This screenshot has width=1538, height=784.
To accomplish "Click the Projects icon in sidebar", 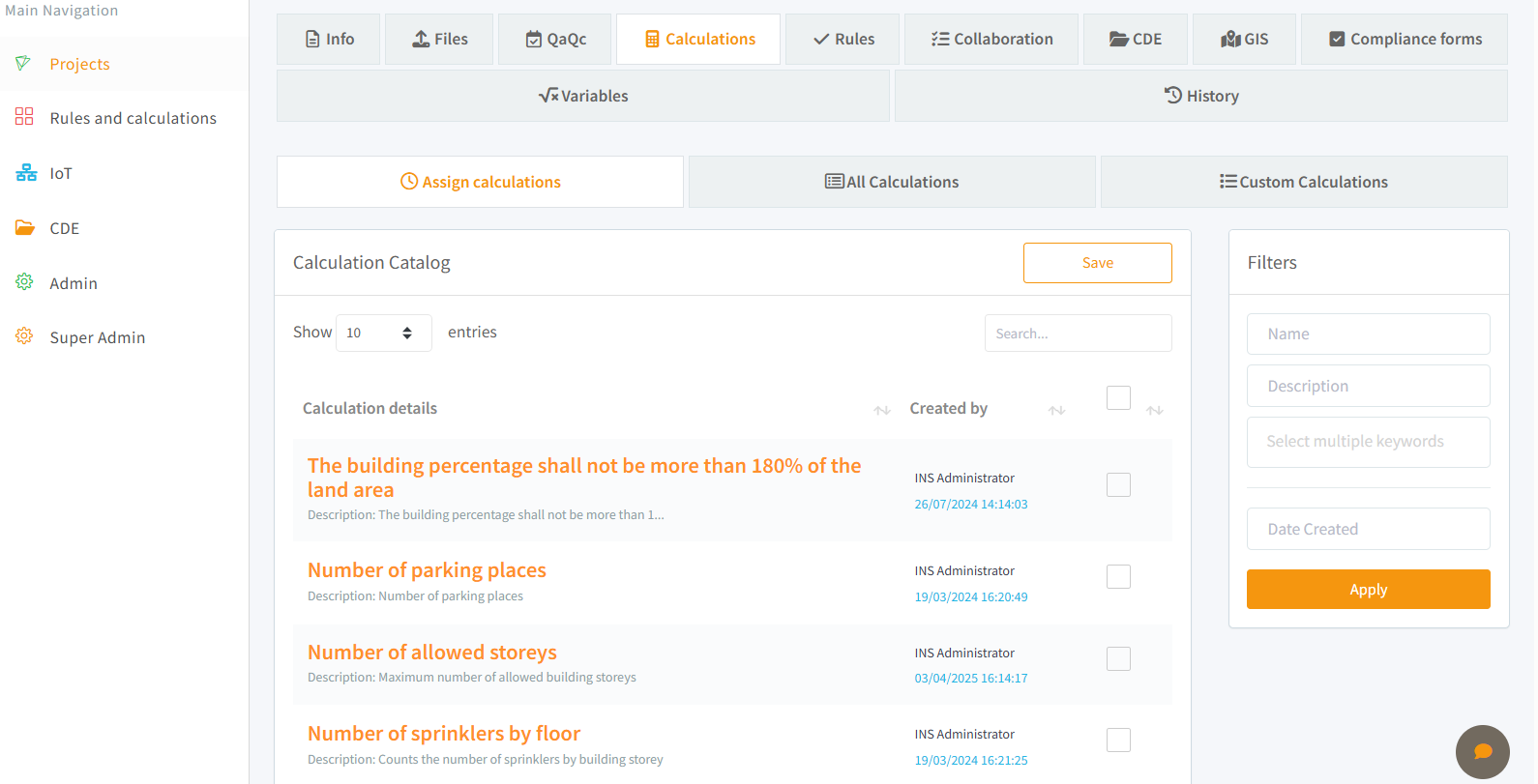I will 24,64.
